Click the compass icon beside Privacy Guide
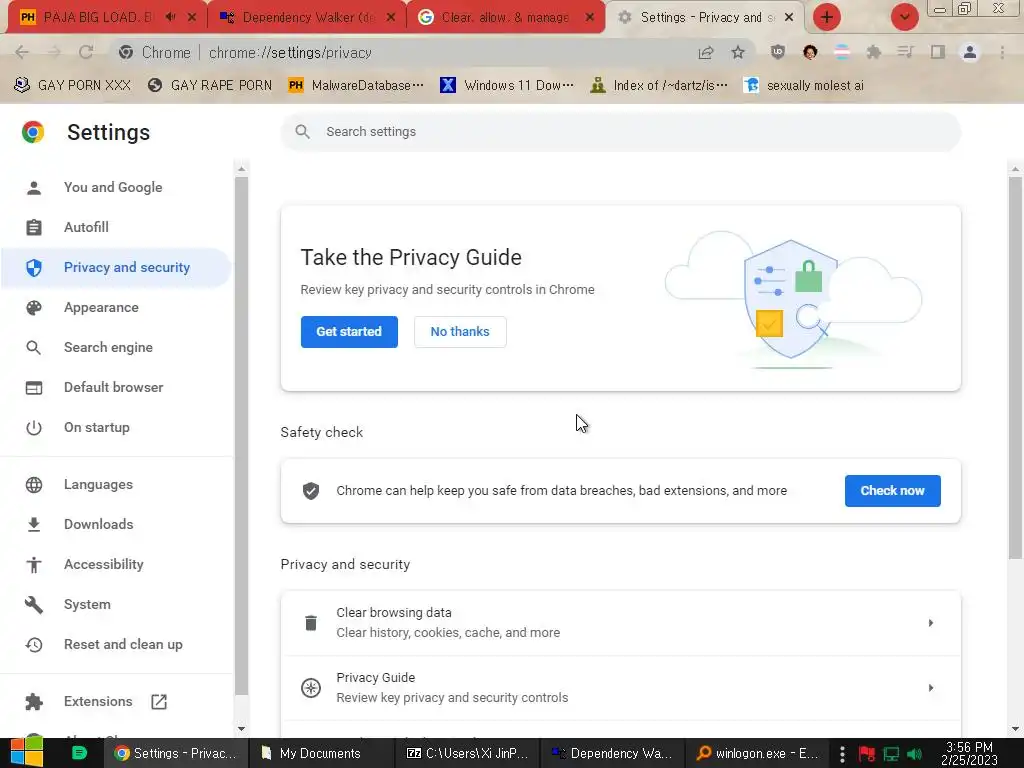Screen dimensions: 1024x768 (311, 688)
